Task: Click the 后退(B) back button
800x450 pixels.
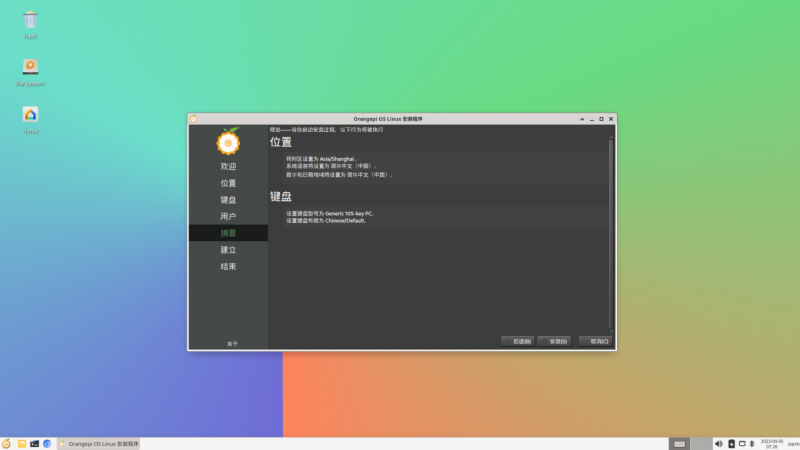Action: point(516,341)
